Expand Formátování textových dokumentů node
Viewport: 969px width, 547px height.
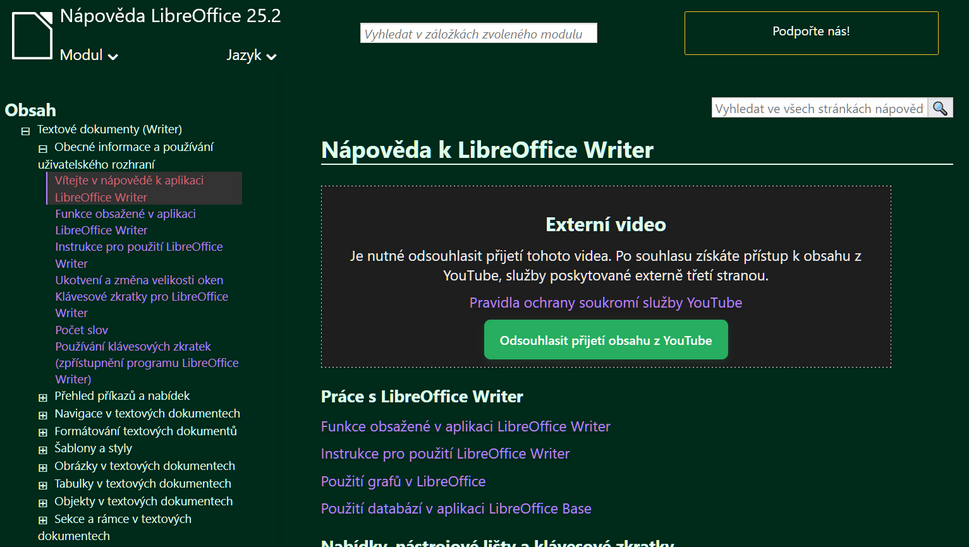pyautogui.click(x=43, y=432)
